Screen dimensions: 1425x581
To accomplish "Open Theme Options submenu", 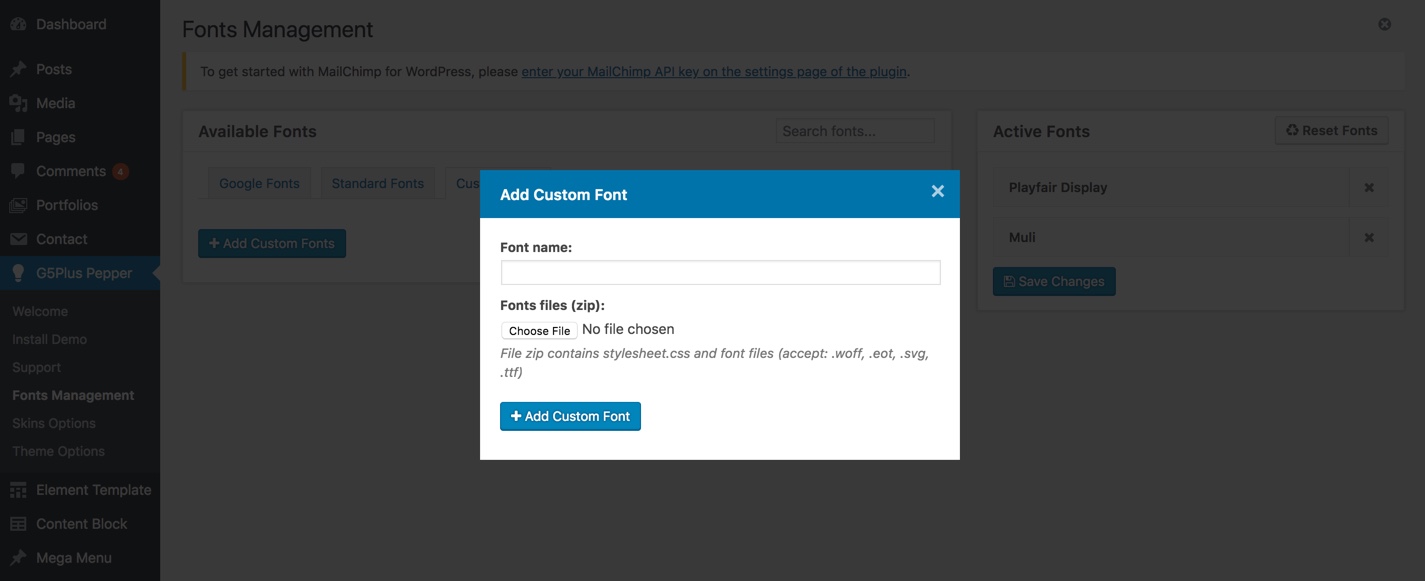I will 58,451.
